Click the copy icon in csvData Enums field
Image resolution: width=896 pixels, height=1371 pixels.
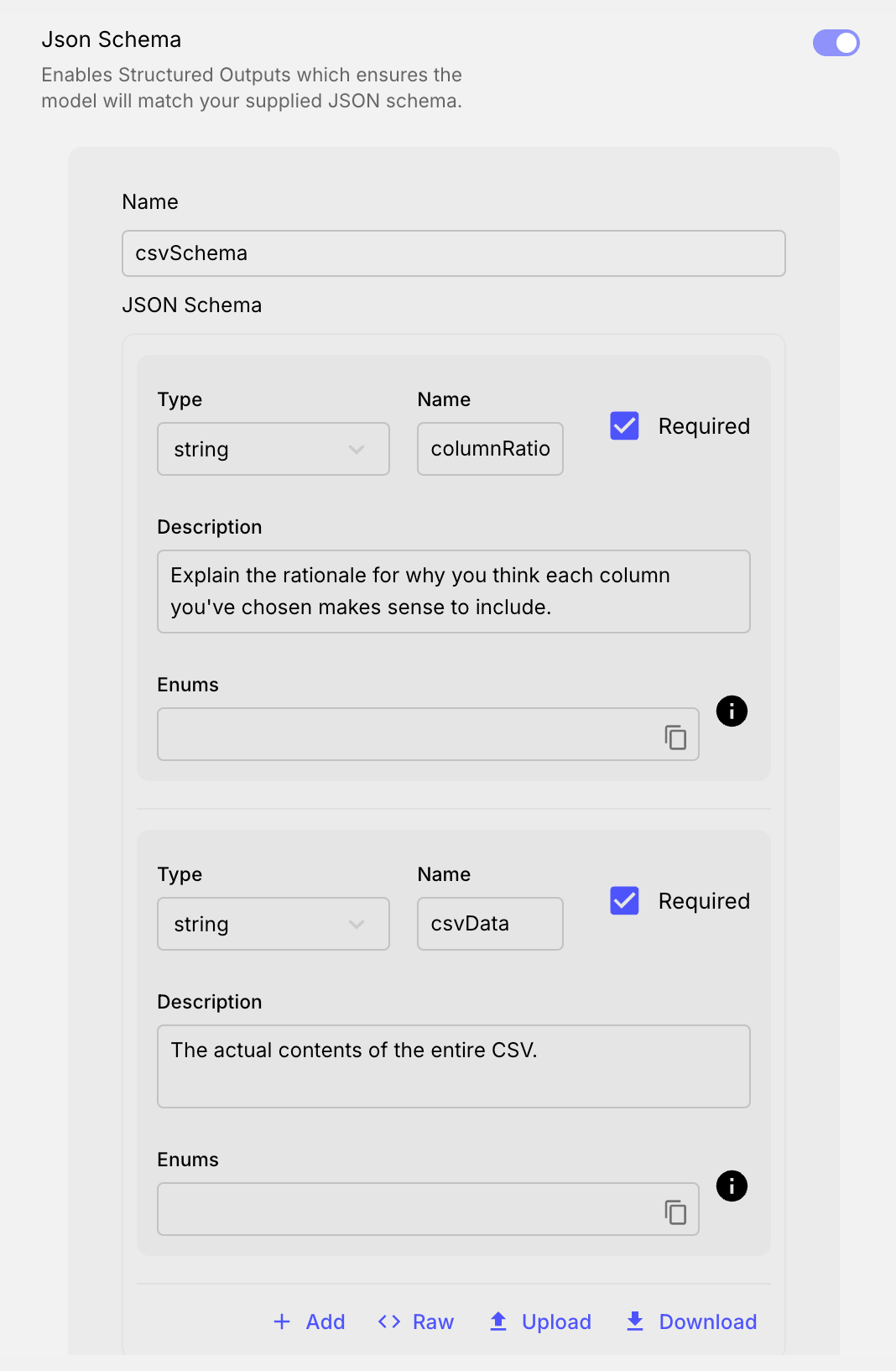point(675,1212)
